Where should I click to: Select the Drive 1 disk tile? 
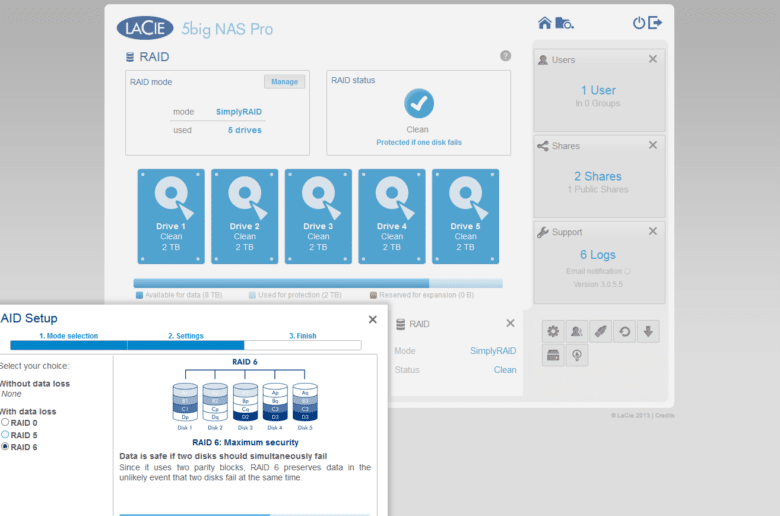pos(171,216)
